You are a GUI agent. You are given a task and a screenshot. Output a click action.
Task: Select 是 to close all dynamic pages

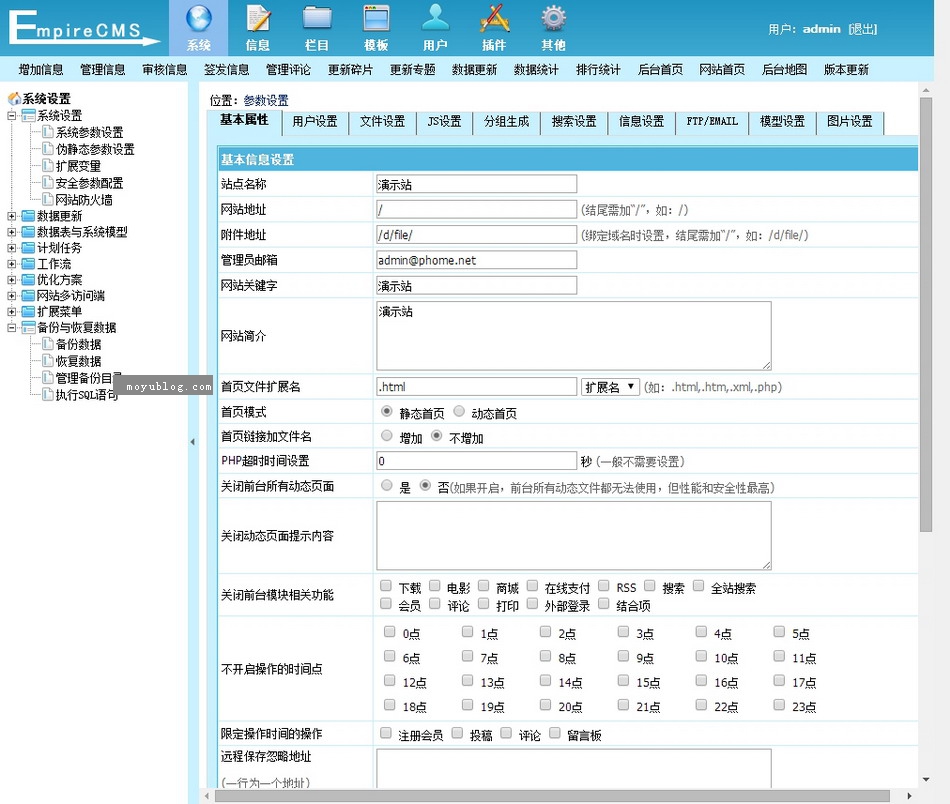pos(387,485)
